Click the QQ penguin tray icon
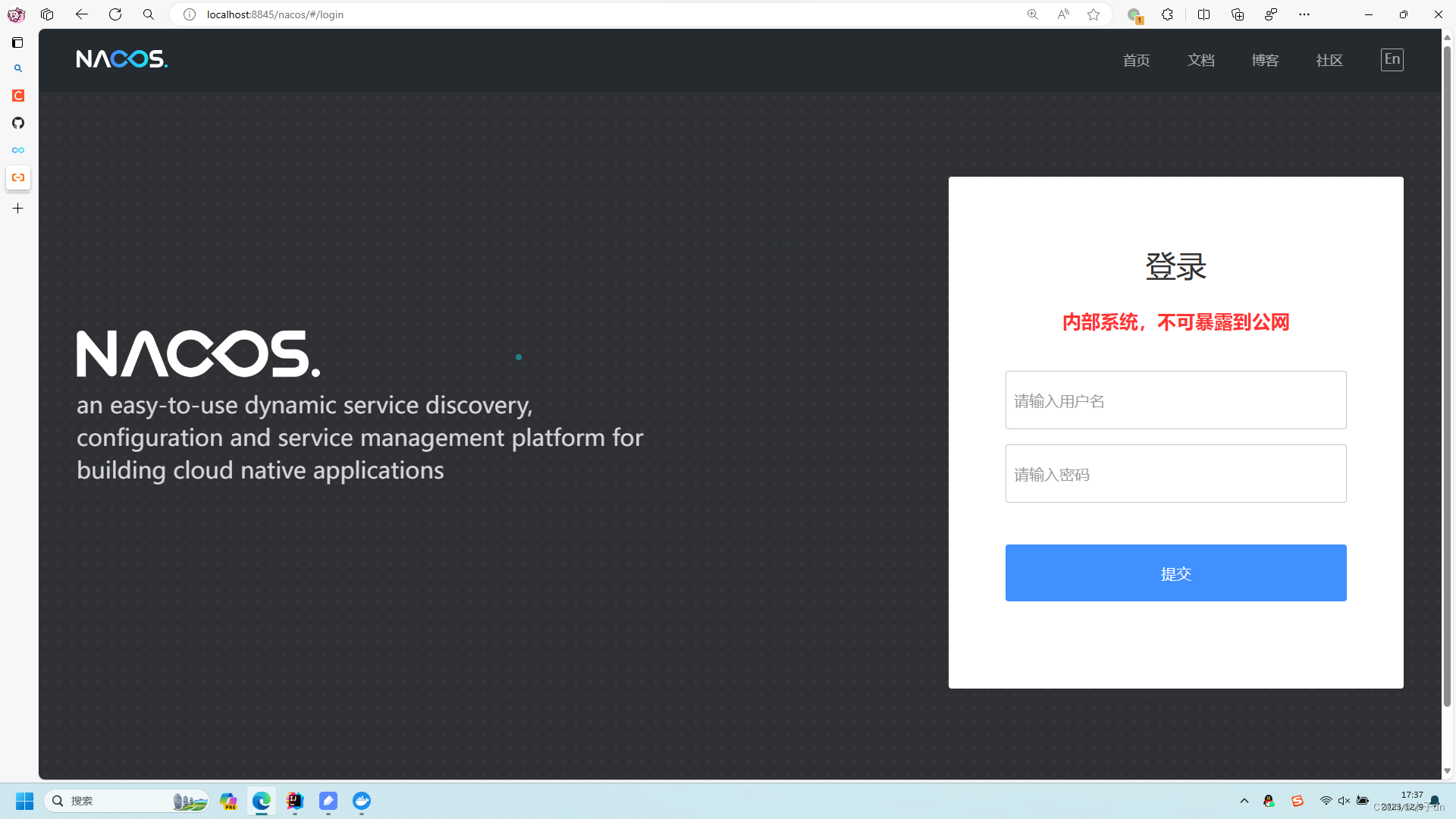Viewport: 1456px width, 819px height. [x=1269, y=801]
